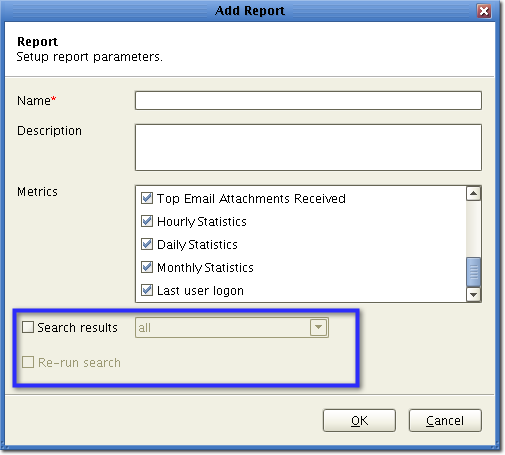This screenshot has width=505, height=455.
Task: Close the Add Report dialog
Action: coord(484,11)
